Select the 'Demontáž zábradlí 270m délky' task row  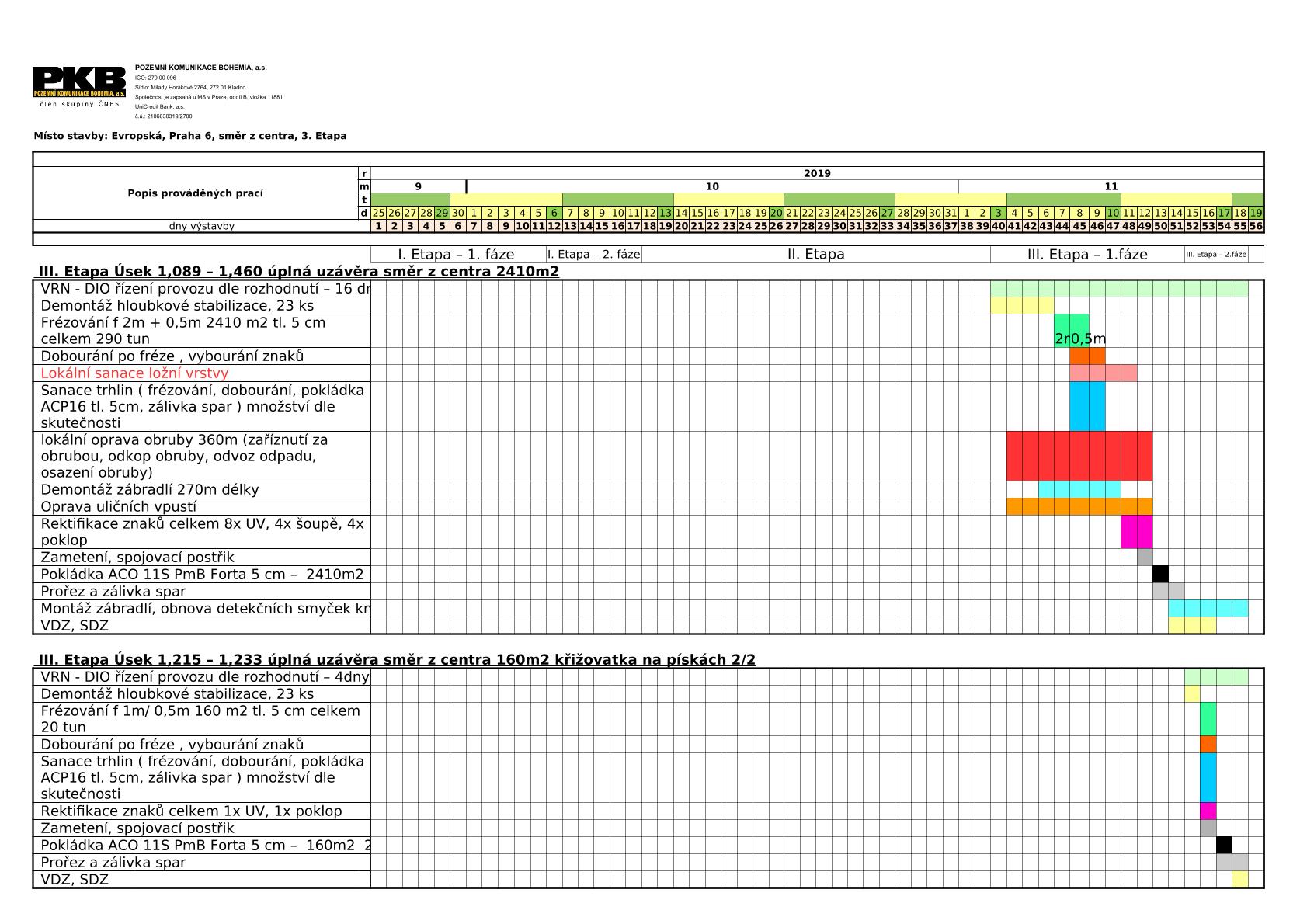[150, 490]
